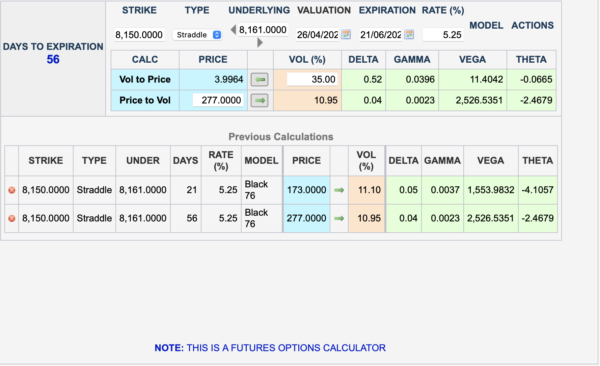Image resolution: width=600 pixels, height=366 pixels.
Task: Click the Price to Vol right-arrow button
Action: [260, 100]
